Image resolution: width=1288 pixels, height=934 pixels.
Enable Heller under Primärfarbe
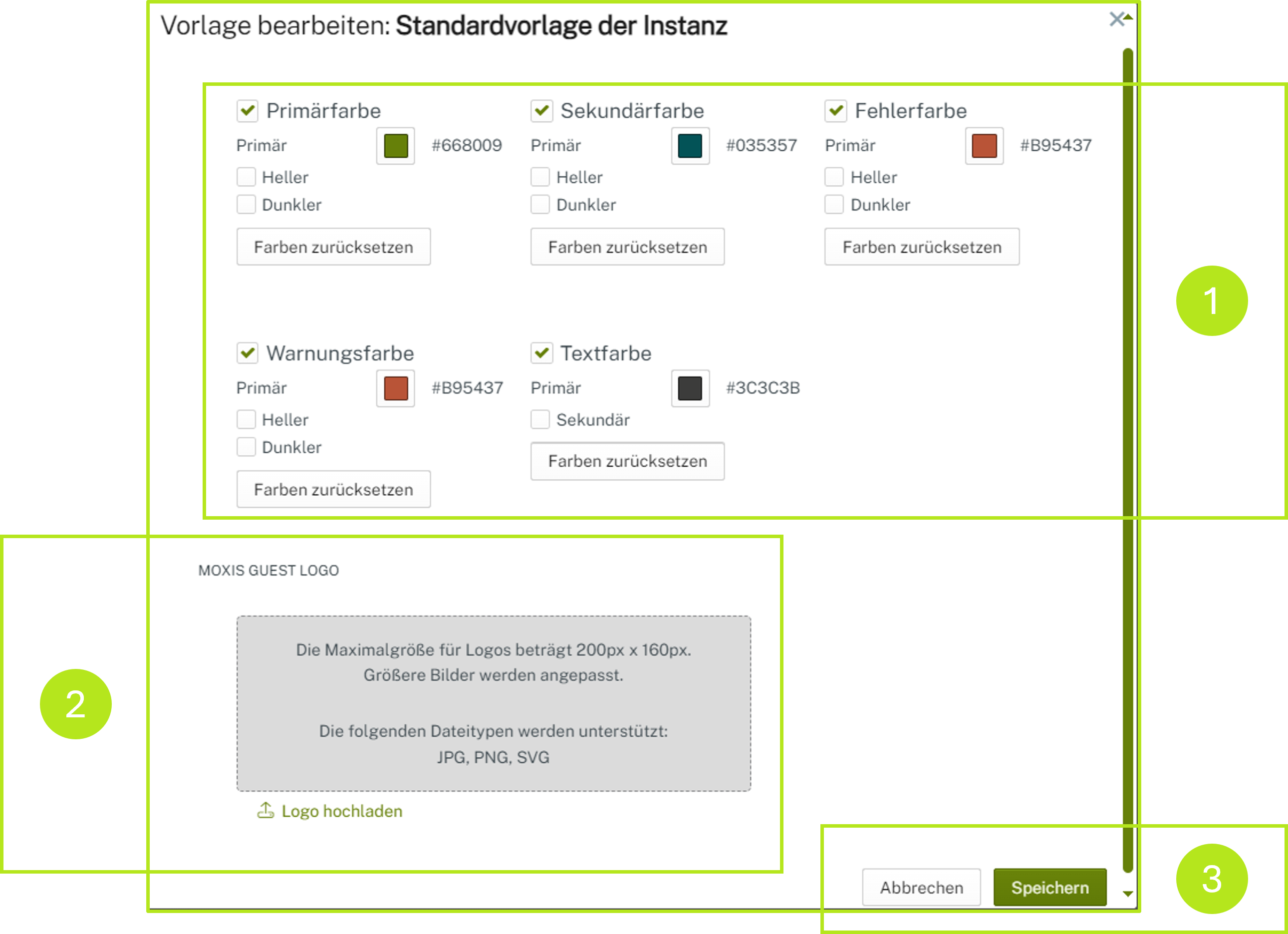pos(247,177)
